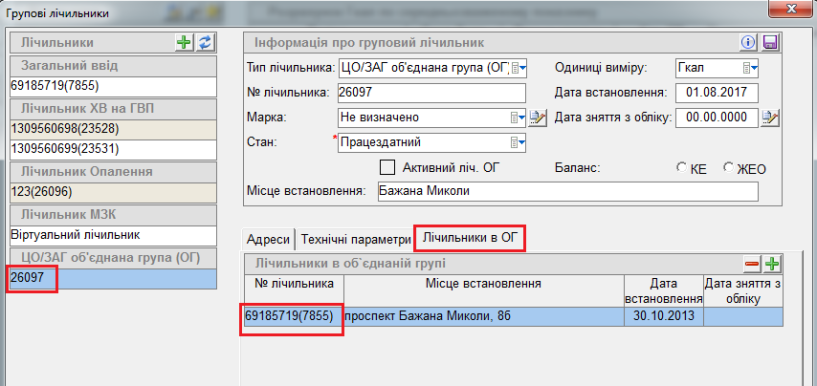Open the Технічні параметри tab
The width and height of the screenshot is (817, 386).
click(355, 240)
